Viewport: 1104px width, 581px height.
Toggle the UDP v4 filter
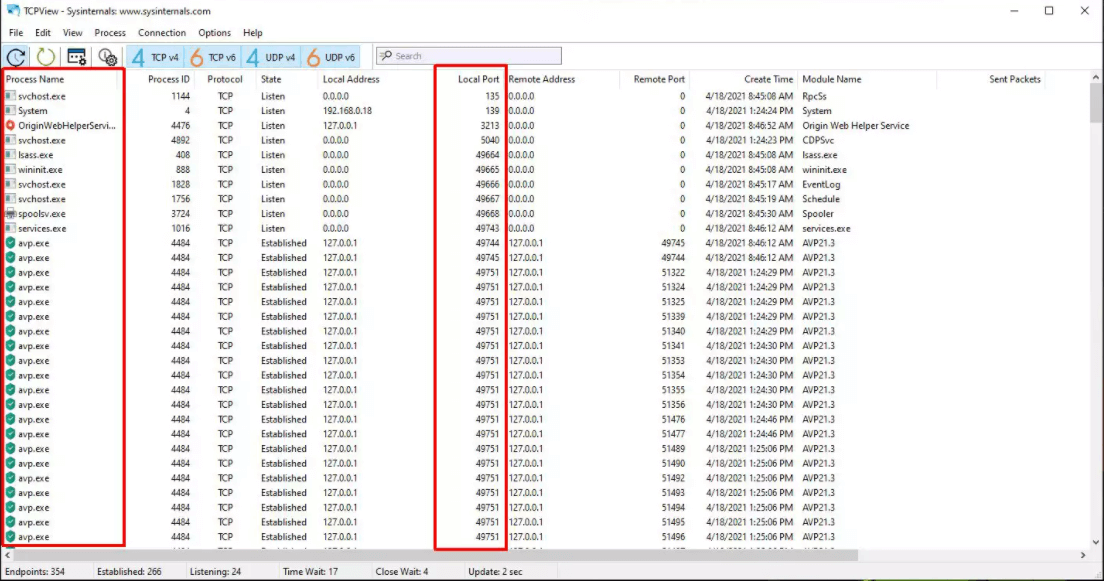coord(271,57)
